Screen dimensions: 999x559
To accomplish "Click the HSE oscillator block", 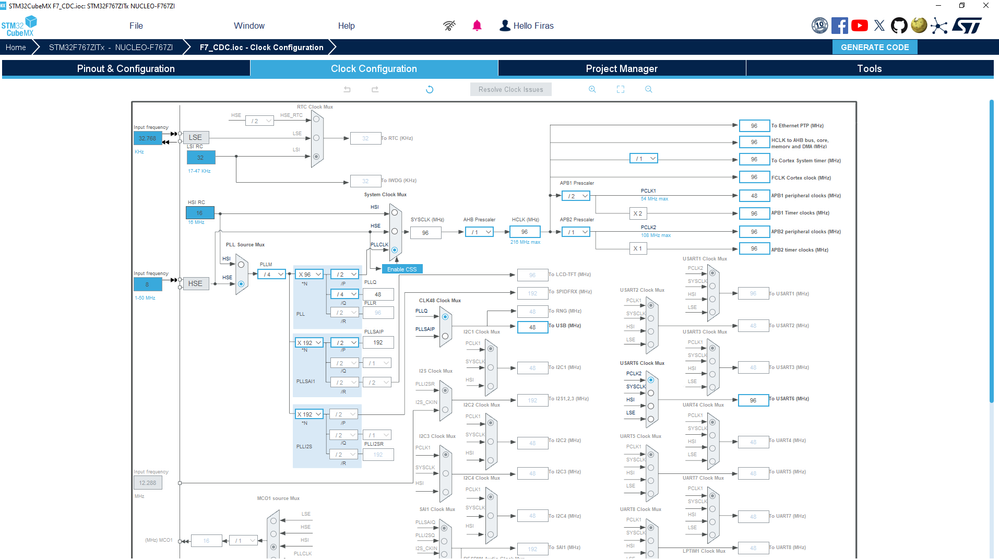I will [x=196, y=283].
